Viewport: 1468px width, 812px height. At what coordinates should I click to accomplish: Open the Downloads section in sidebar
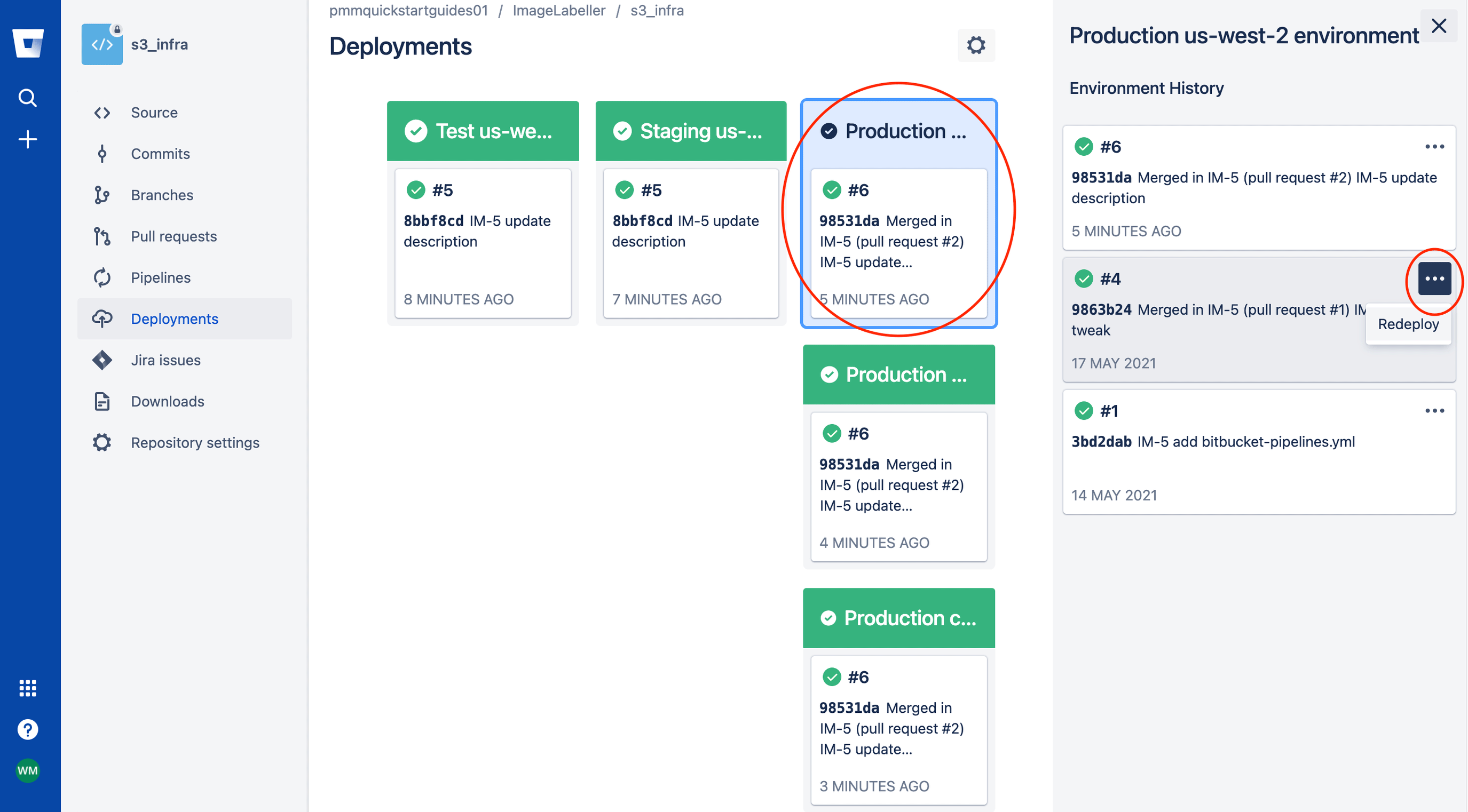point(168,401)
